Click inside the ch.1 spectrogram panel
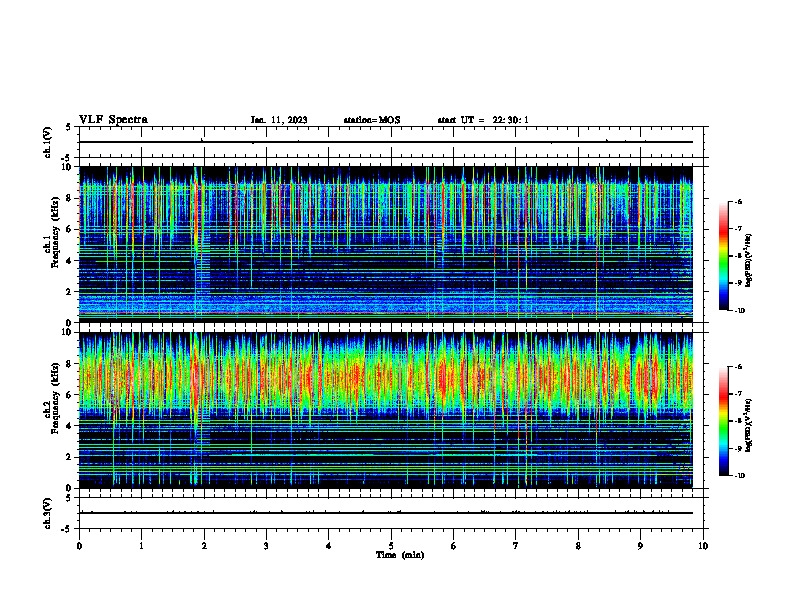Image resolution: width=792 pixels, height=612 pixels. tap(386, 244)
